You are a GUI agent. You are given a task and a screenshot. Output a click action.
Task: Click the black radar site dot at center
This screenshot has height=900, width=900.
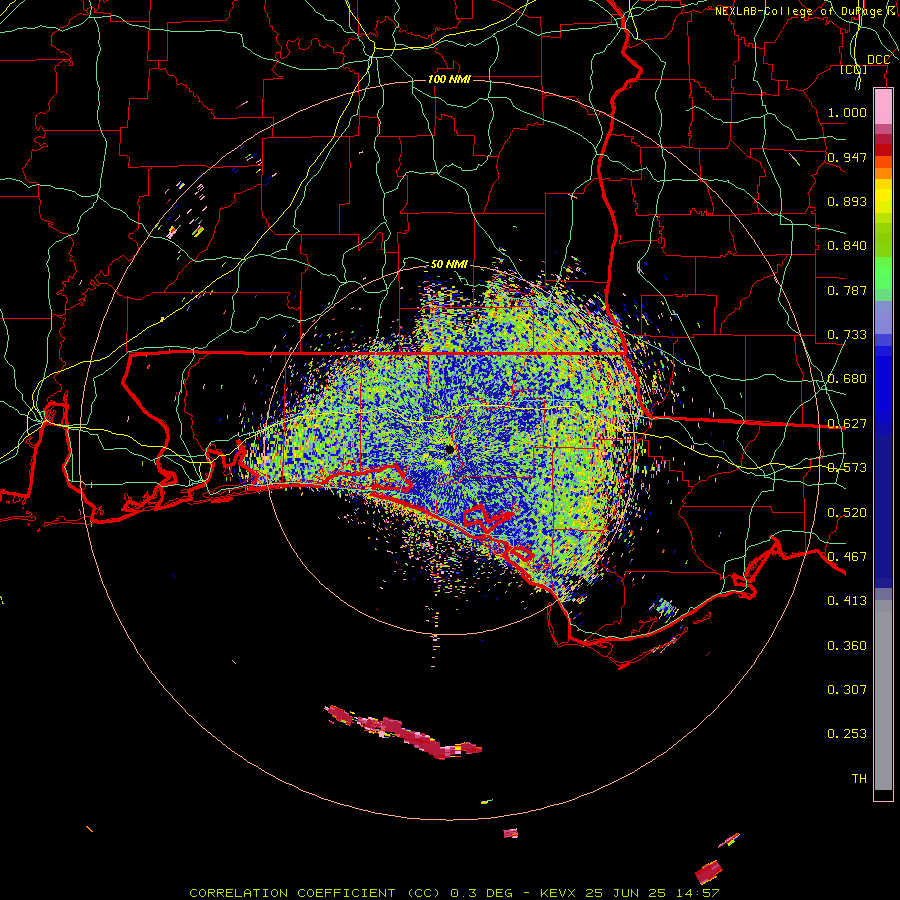click(x=450, y=449)
